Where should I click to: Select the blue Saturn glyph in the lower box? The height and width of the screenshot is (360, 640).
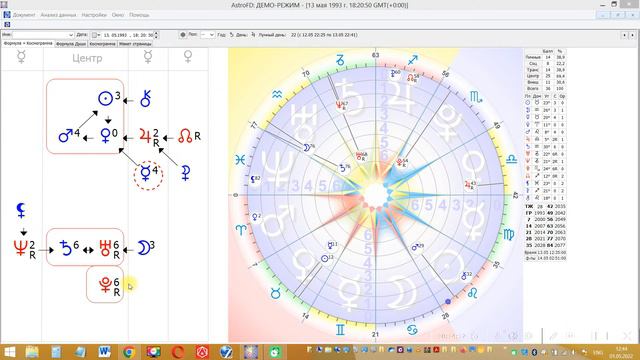coord(65,248)
